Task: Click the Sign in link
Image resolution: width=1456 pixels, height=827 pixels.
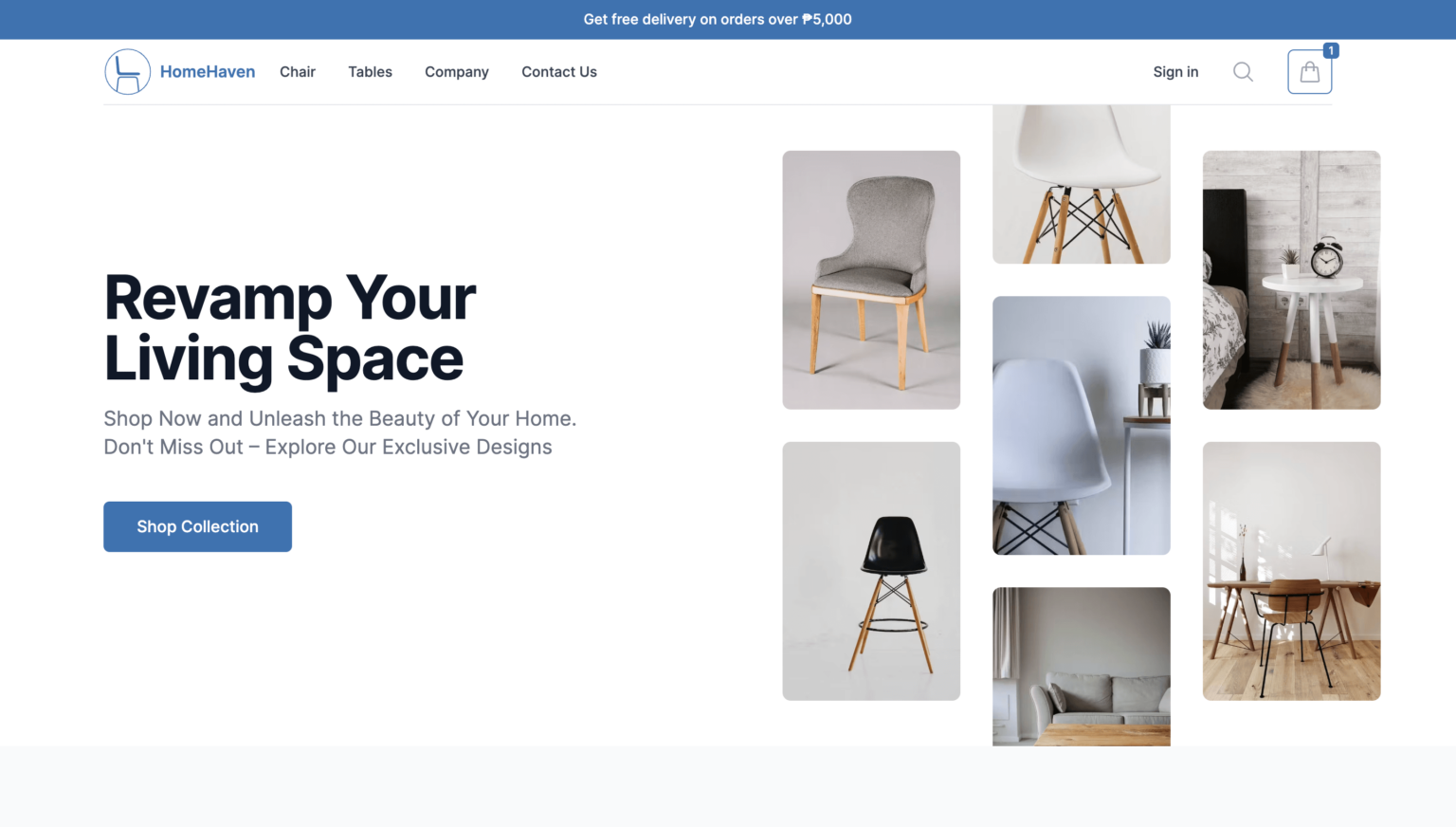Action: [x=1175, y=72]
